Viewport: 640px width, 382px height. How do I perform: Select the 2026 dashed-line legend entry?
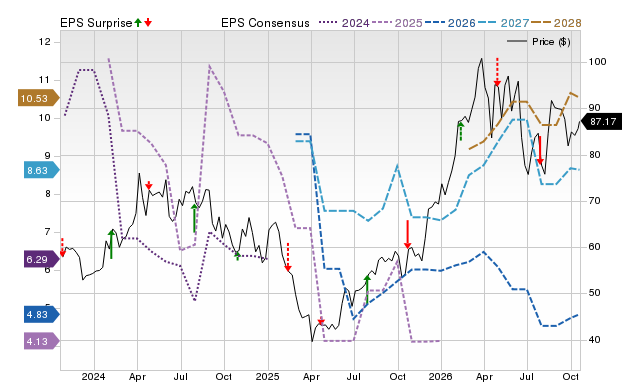click(x=450, y=23)
